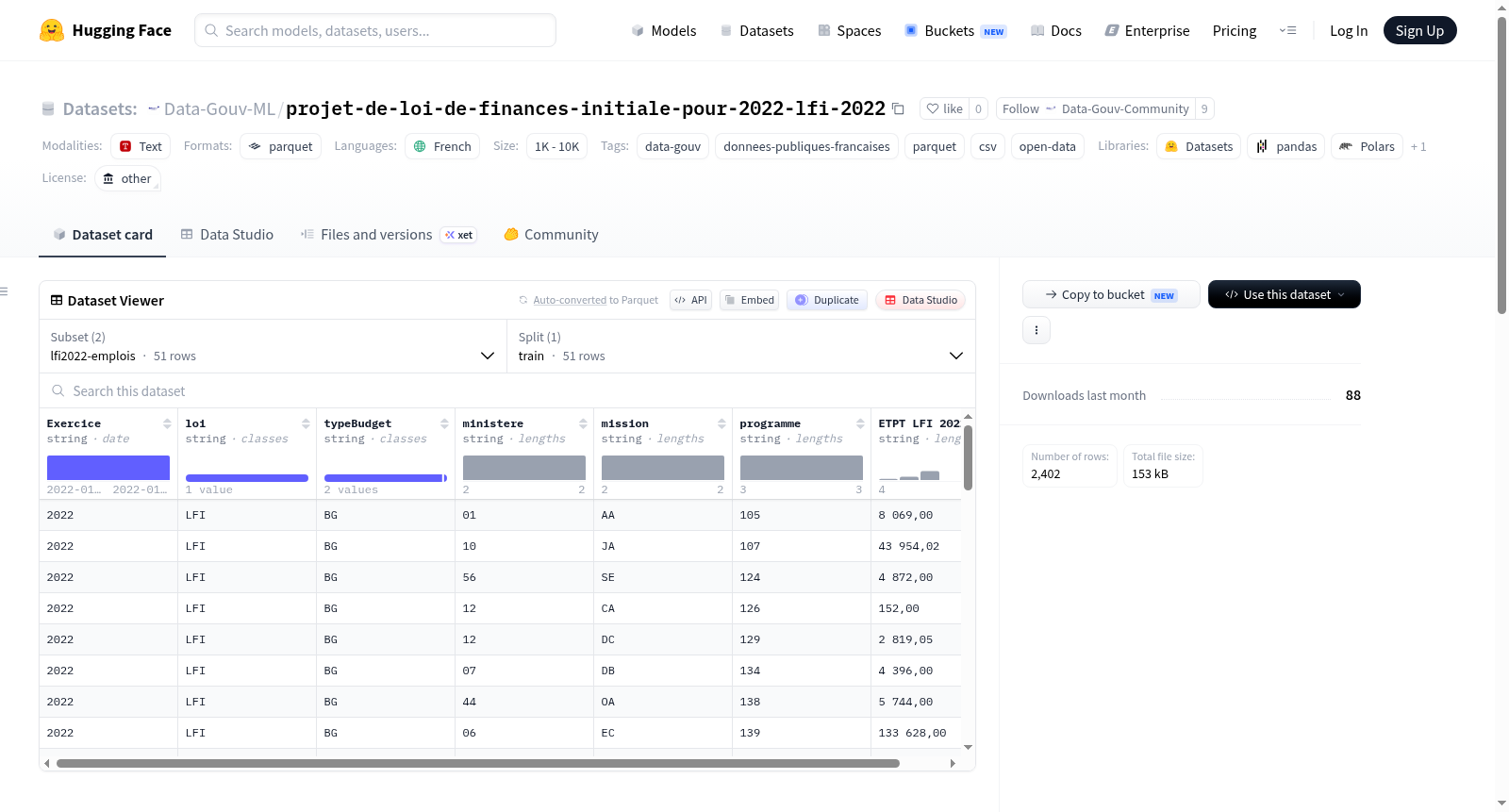Open the navigation overflow menu icon
This screenshot has width=1509, height=812.
pos(1287,30)
